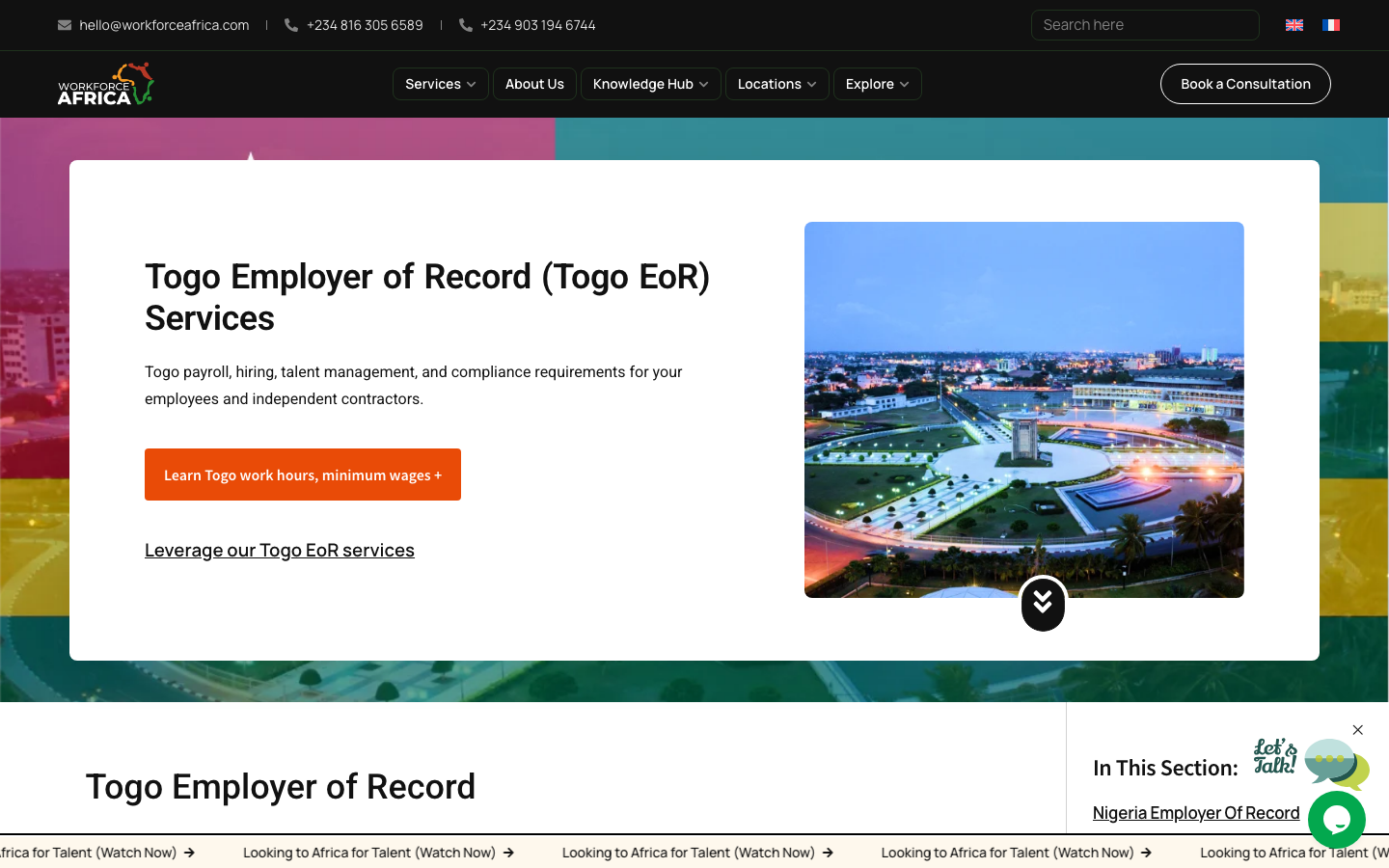Click hello@workforceafrica.com email address
The height and width of the screenshot is (868, 1389).
[x=164, y=25]
